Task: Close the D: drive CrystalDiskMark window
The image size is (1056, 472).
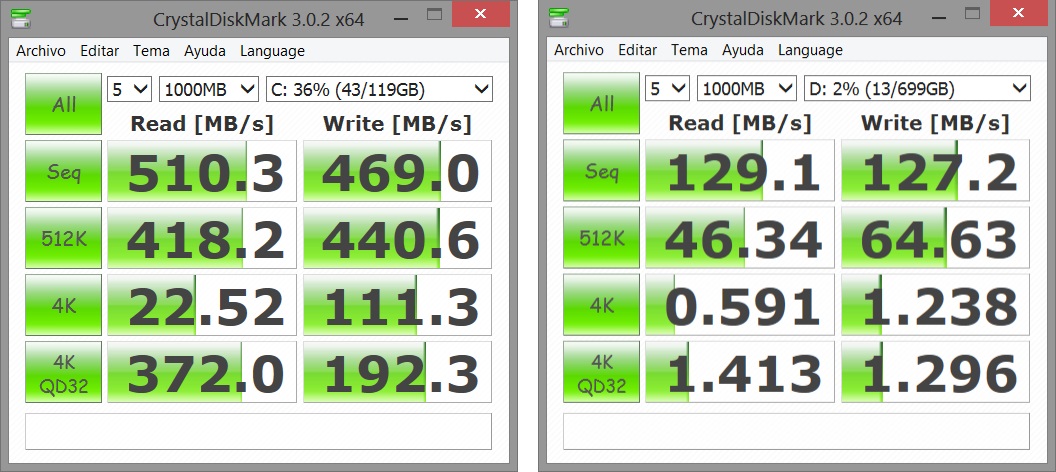Action: (x=1018, y=14)
